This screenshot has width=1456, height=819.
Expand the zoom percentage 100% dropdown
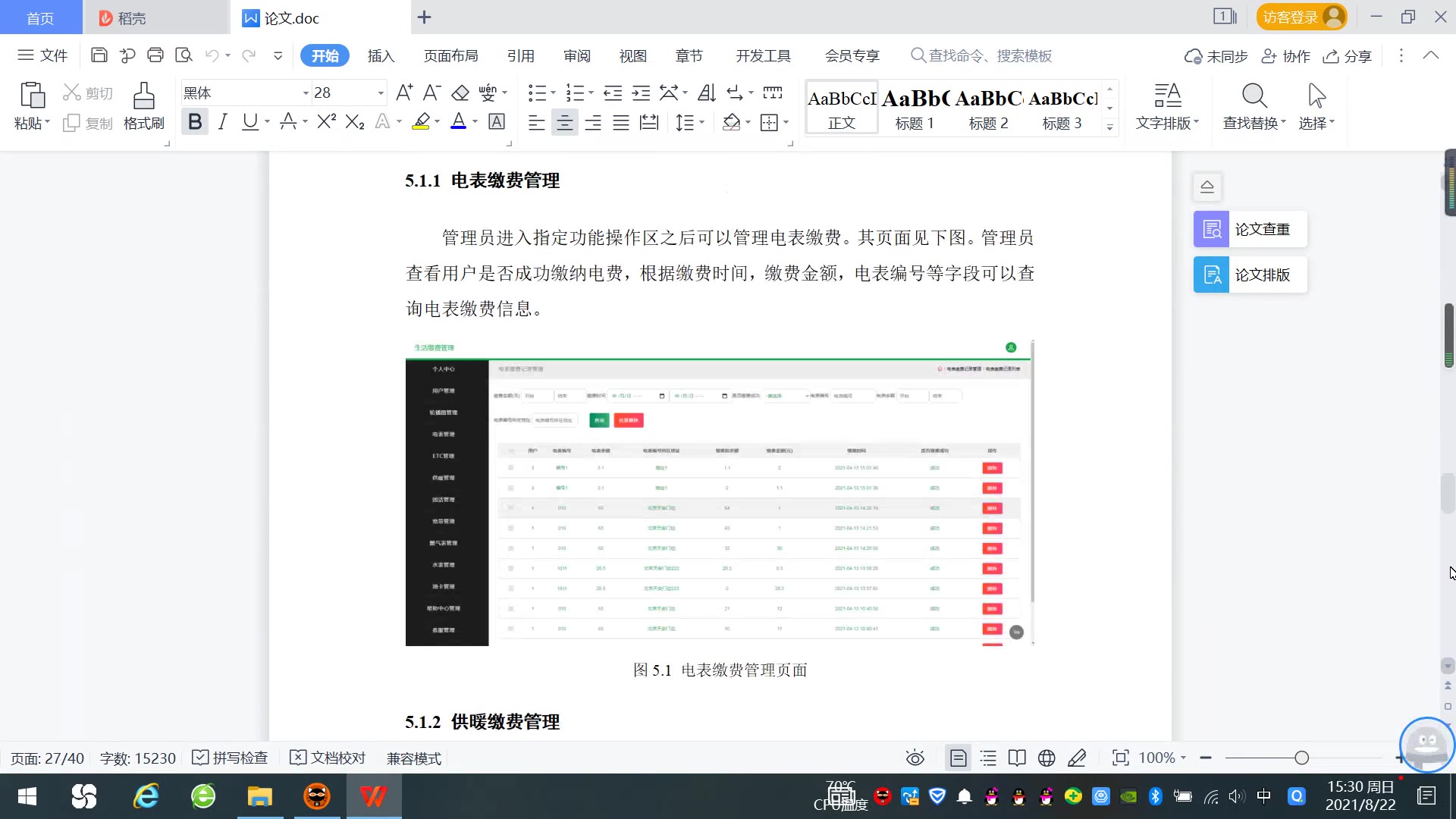pyautogui.click(x=1183, y=758)
